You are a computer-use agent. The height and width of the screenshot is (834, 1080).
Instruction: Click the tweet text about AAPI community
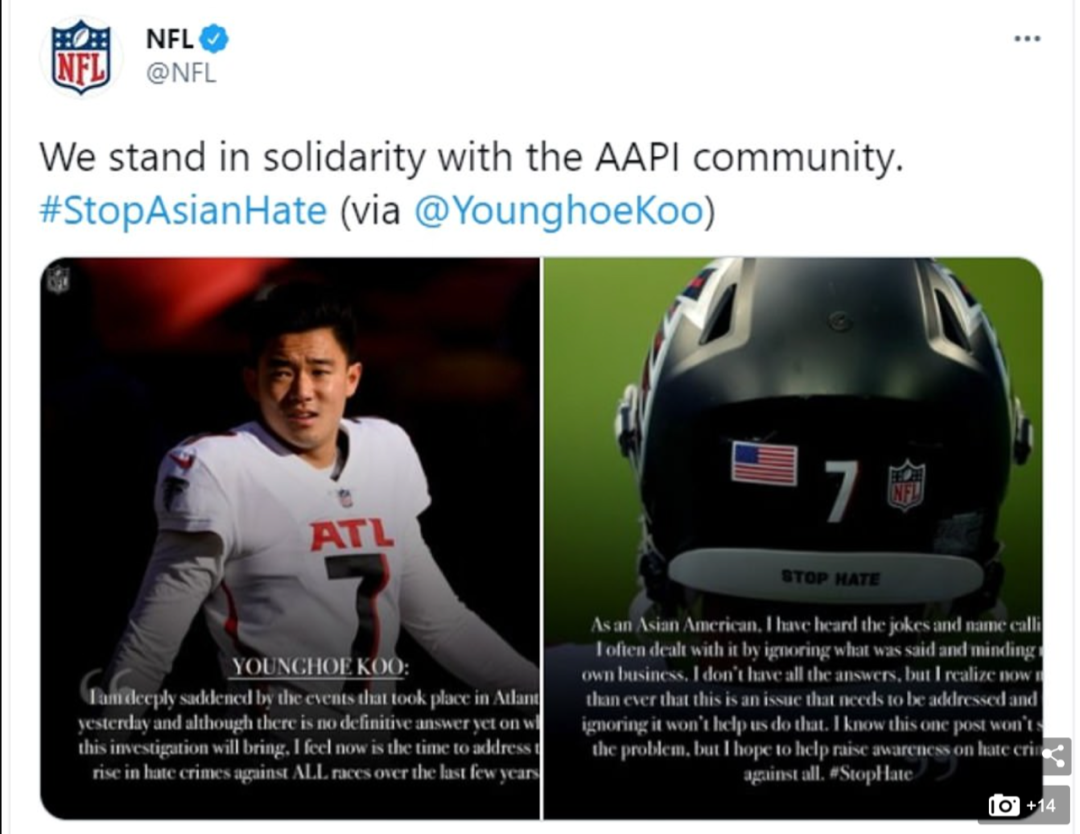[x=471, y=157]
